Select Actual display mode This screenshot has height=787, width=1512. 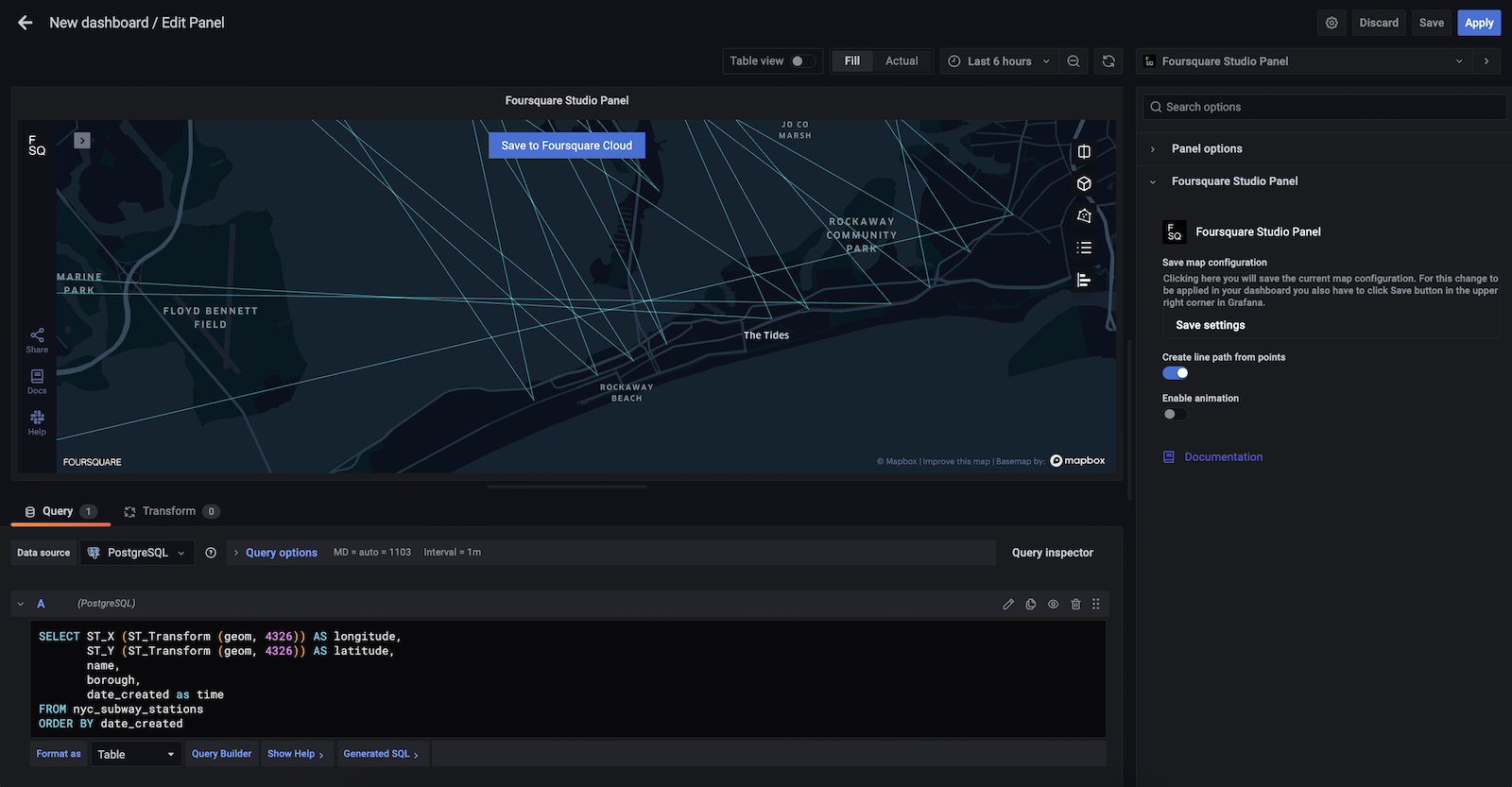902,61
